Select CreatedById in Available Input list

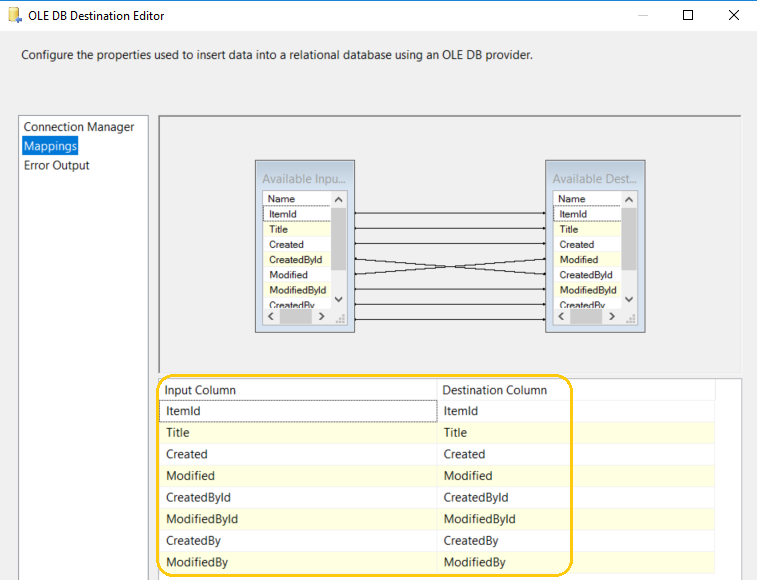(297, 259)
